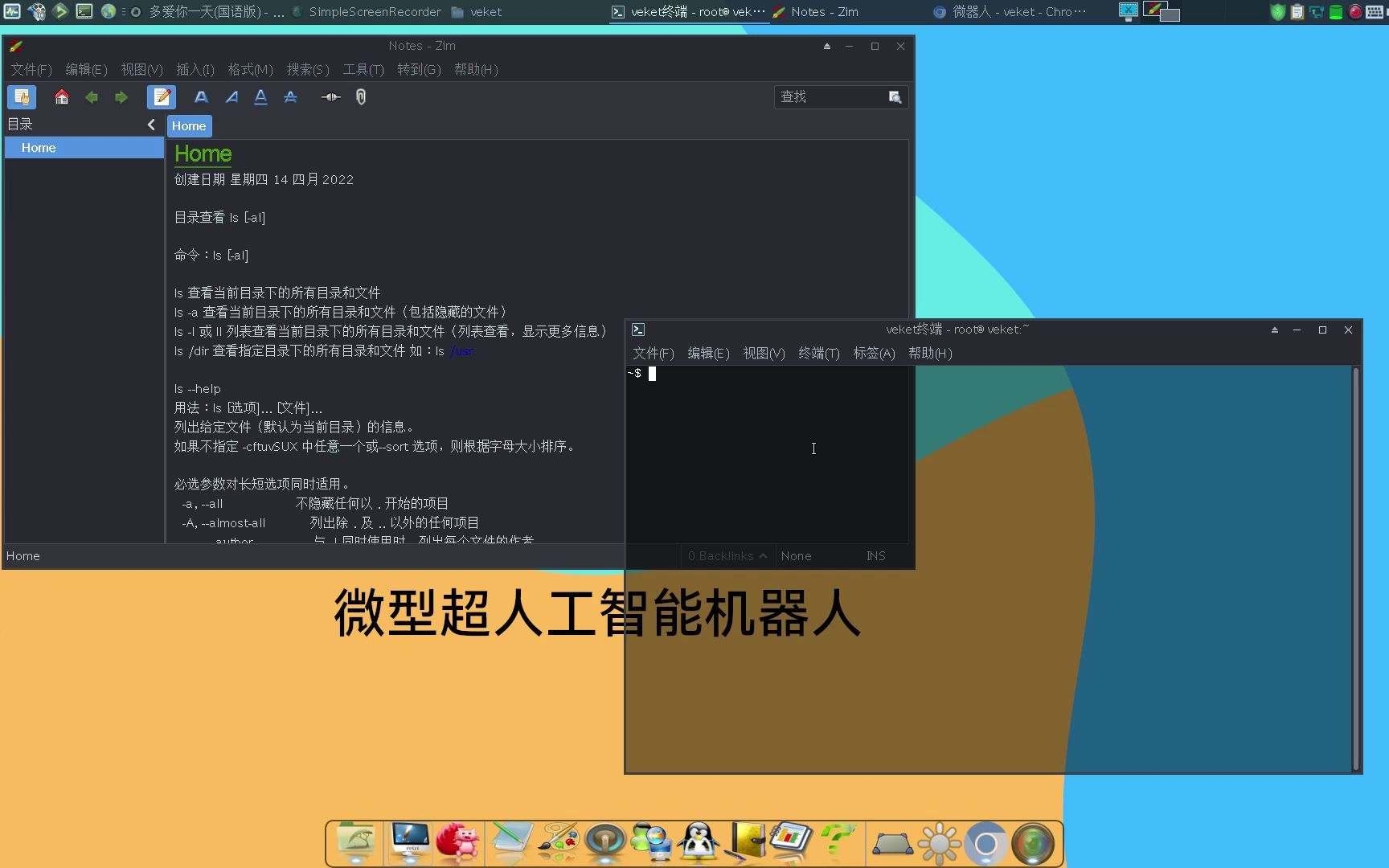Open the 编辑(E) menu in Zim

pos(86,70)
